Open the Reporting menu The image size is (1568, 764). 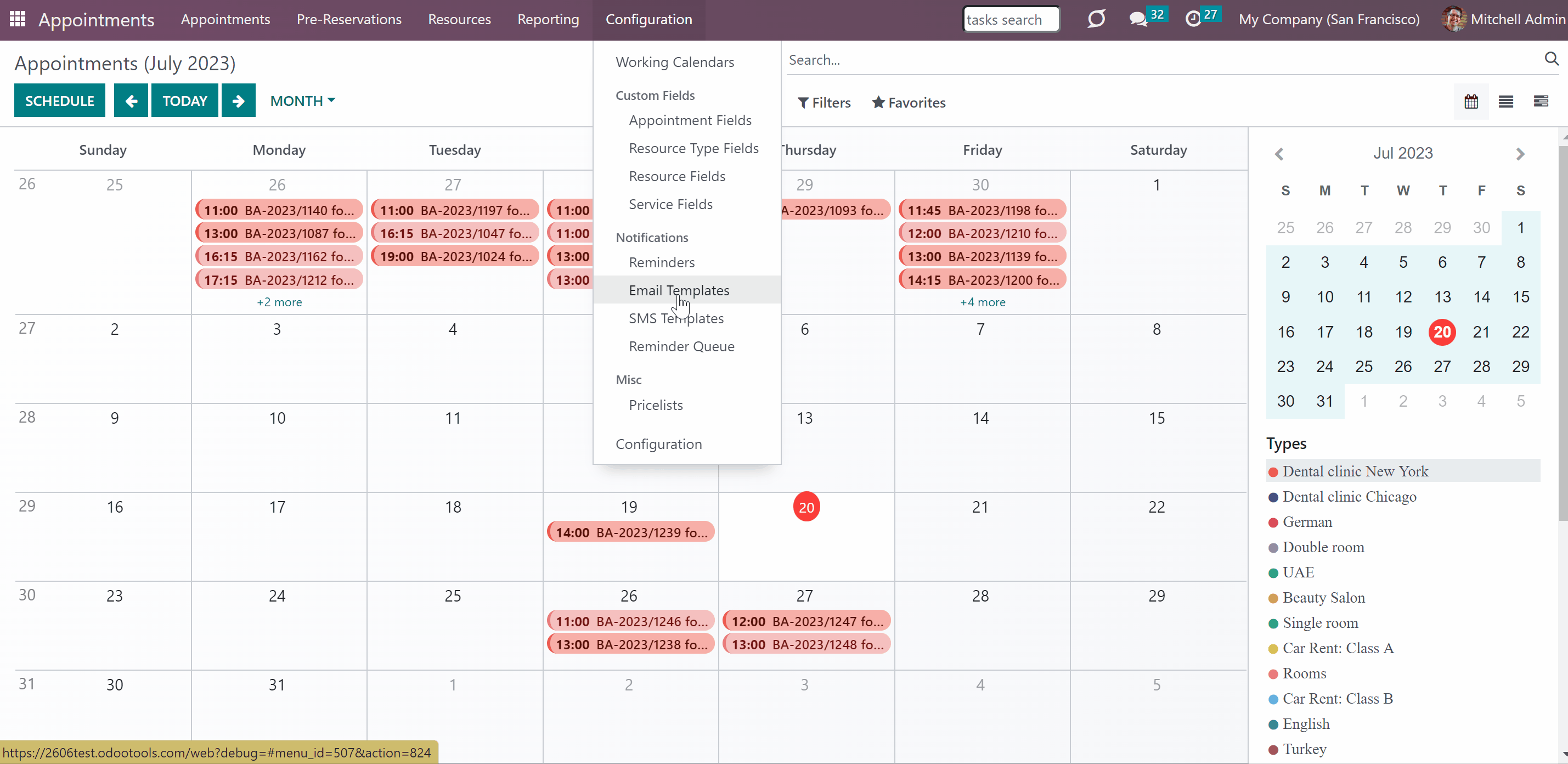pyautogui.click(x=548, y=19)
